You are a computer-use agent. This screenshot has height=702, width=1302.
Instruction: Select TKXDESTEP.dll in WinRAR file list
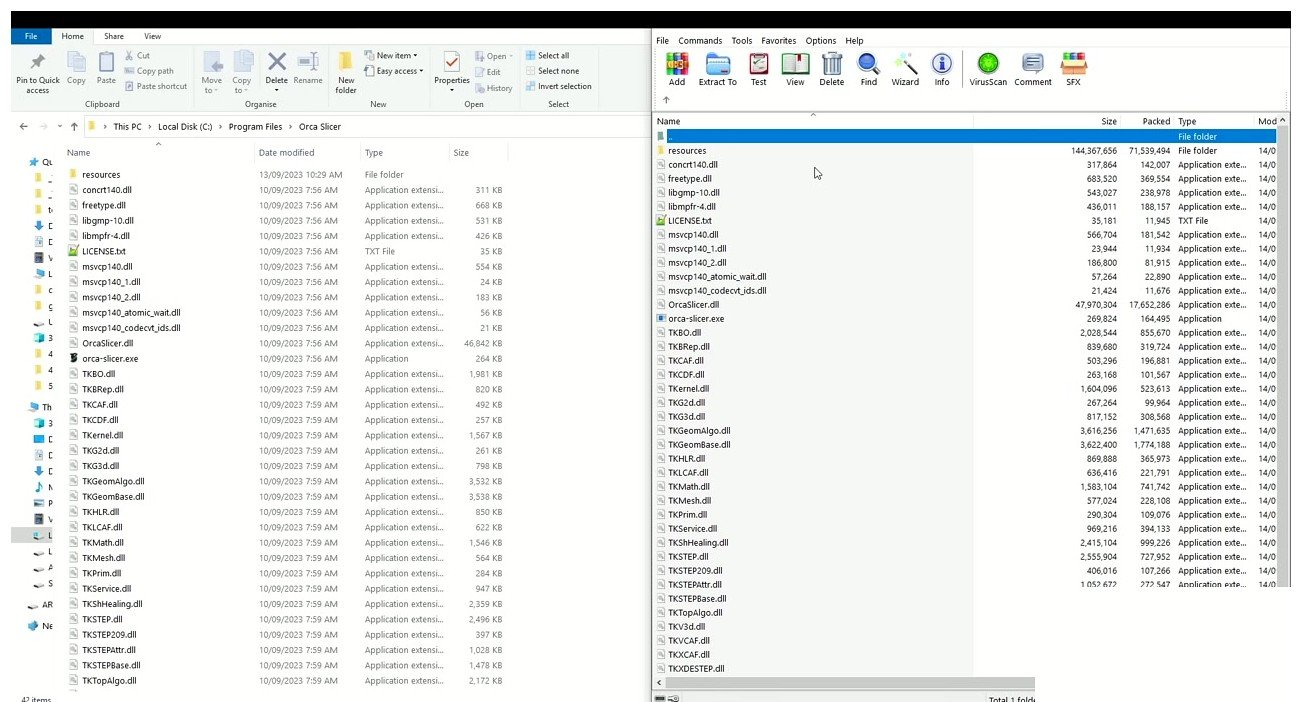pos(696,668)
